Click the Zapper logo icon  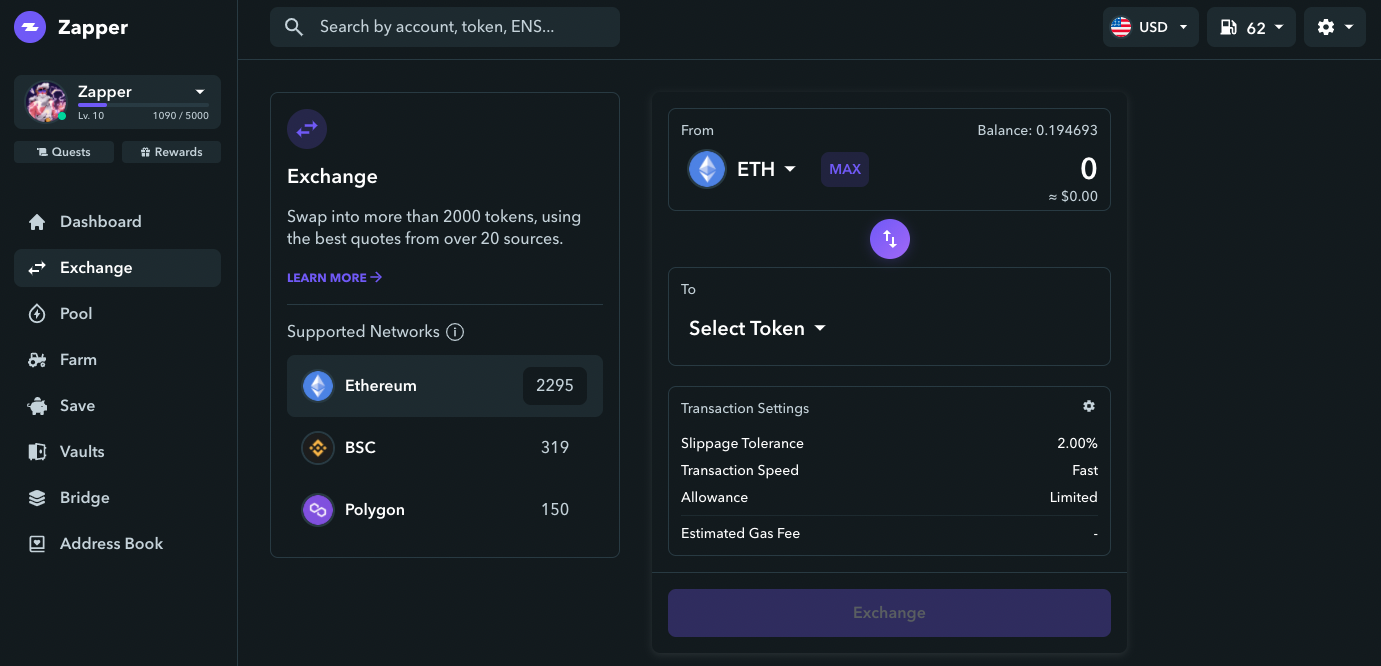tap(30, 27)
